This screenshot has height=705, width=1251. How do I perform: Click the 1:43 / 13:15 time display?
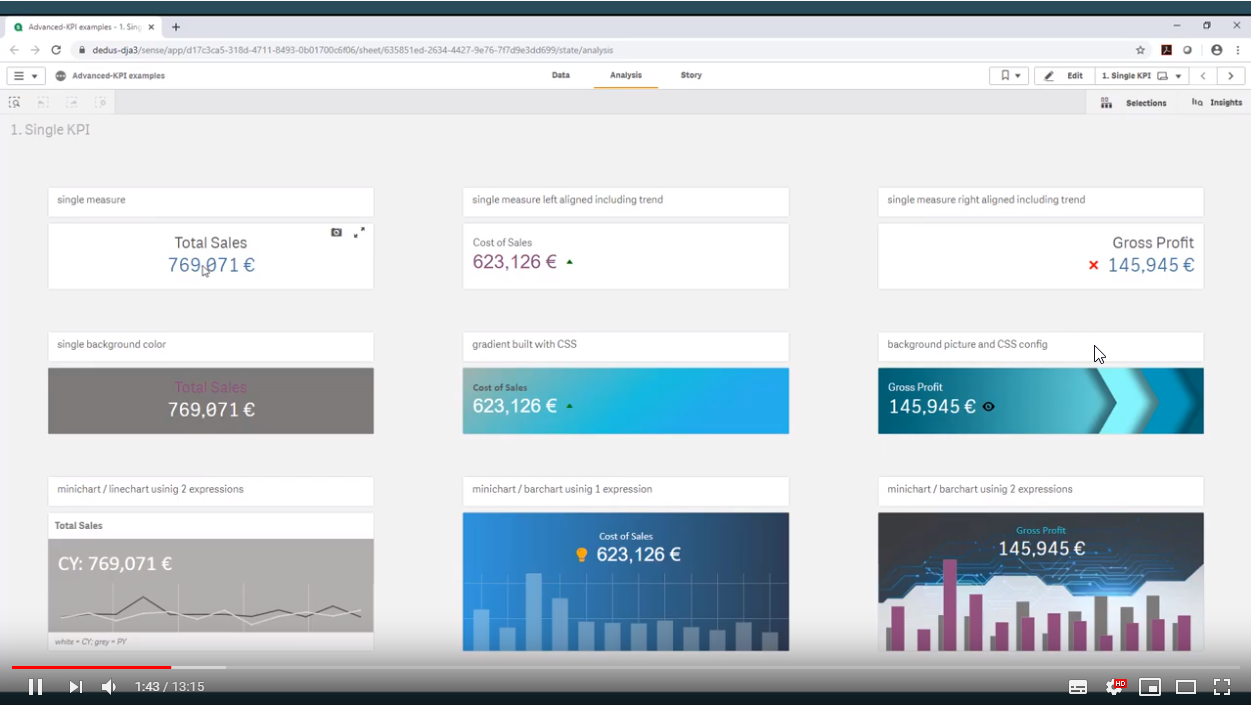[170, 687]
